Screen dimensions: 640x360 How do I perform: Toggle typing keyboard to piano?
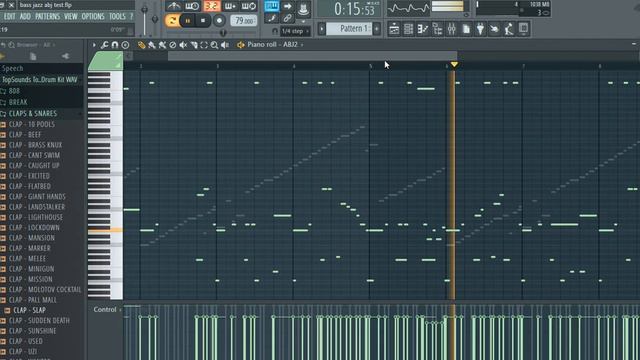(271, 6)
